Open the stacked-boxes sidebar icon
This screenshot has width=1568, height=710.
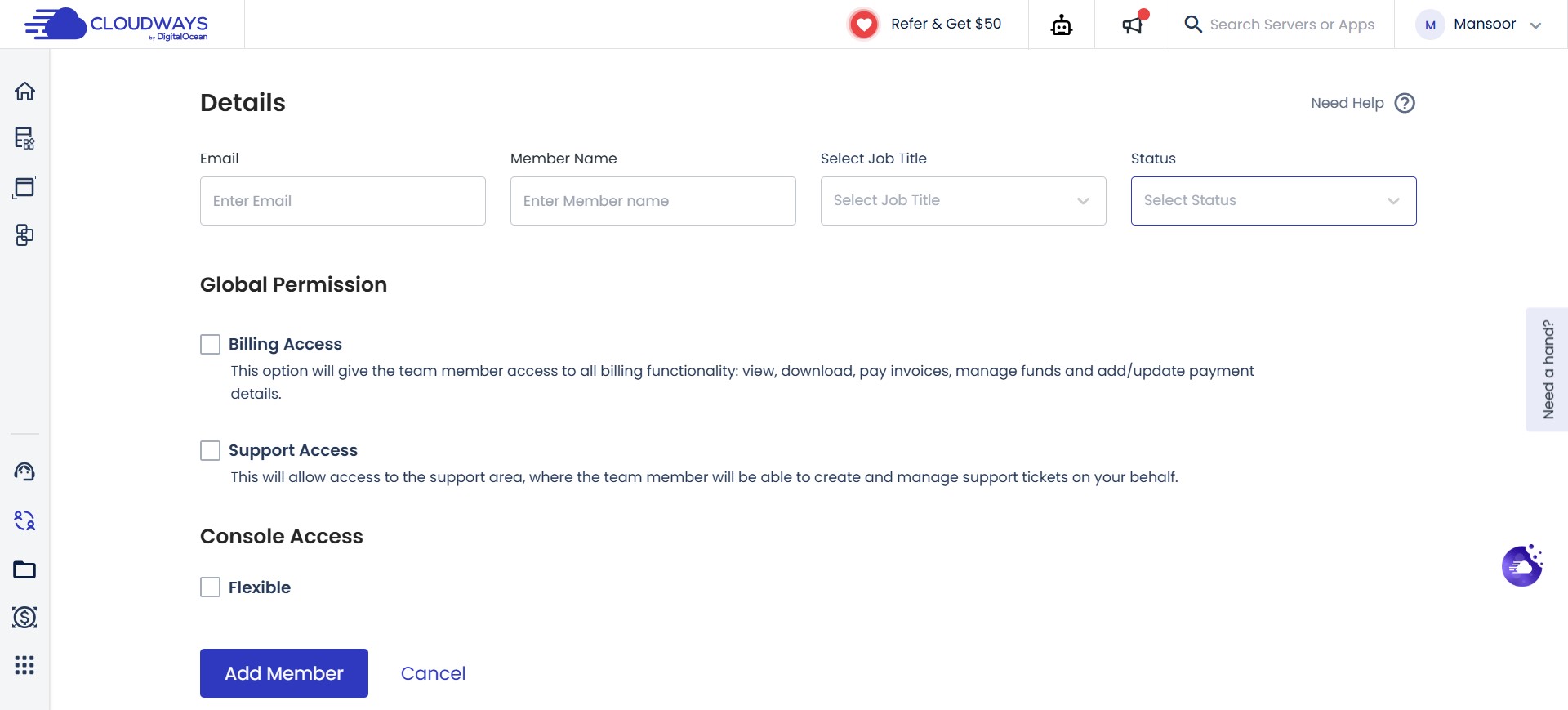click(x=24, y=235)
